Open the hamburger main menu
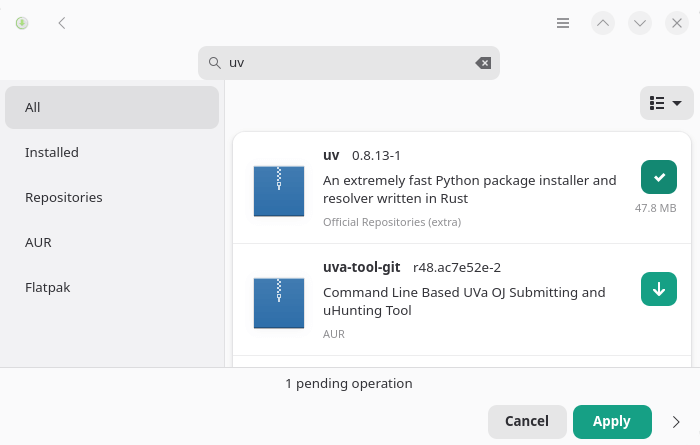Image resolution: width=700 pixels, height=445 pixels. pos(563,23)
